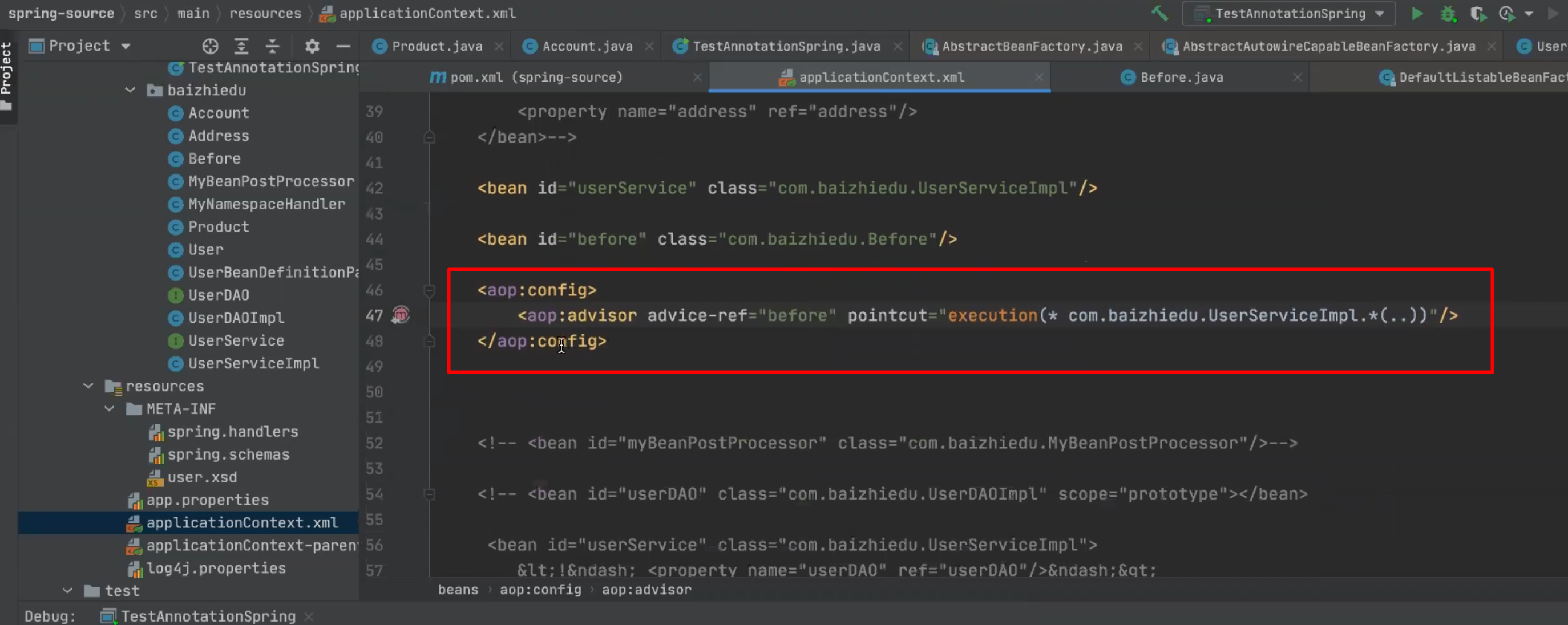The width and height of the screenshot is (1568, 625).
Task: Open the Before.java tab
Action: (1181, 78)
